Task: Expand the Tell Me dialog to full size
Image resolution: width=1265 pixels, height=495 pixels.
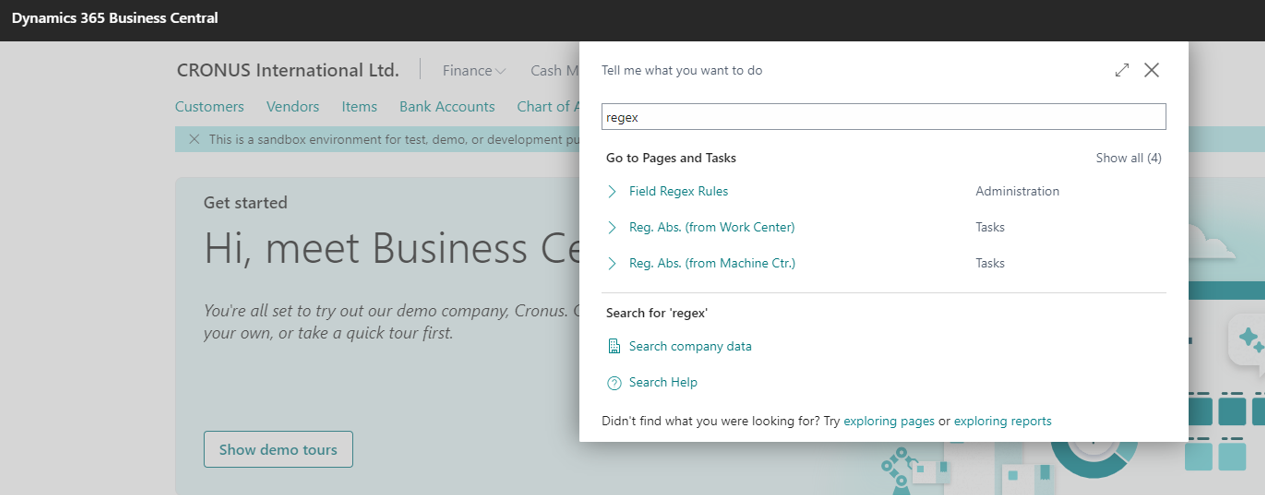Action: click(1121, 70)
